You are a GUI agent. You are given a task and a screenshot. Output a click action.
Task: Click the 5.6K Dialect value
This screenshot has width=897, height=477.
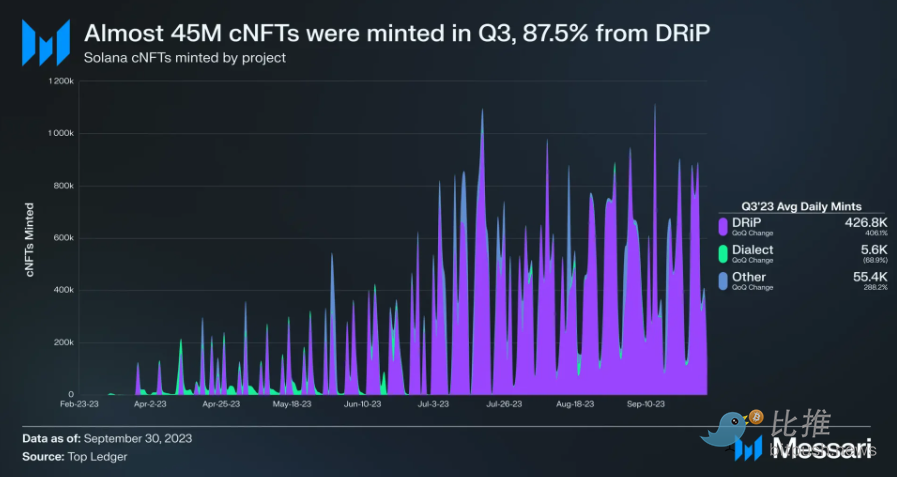(x=875, y=249)
